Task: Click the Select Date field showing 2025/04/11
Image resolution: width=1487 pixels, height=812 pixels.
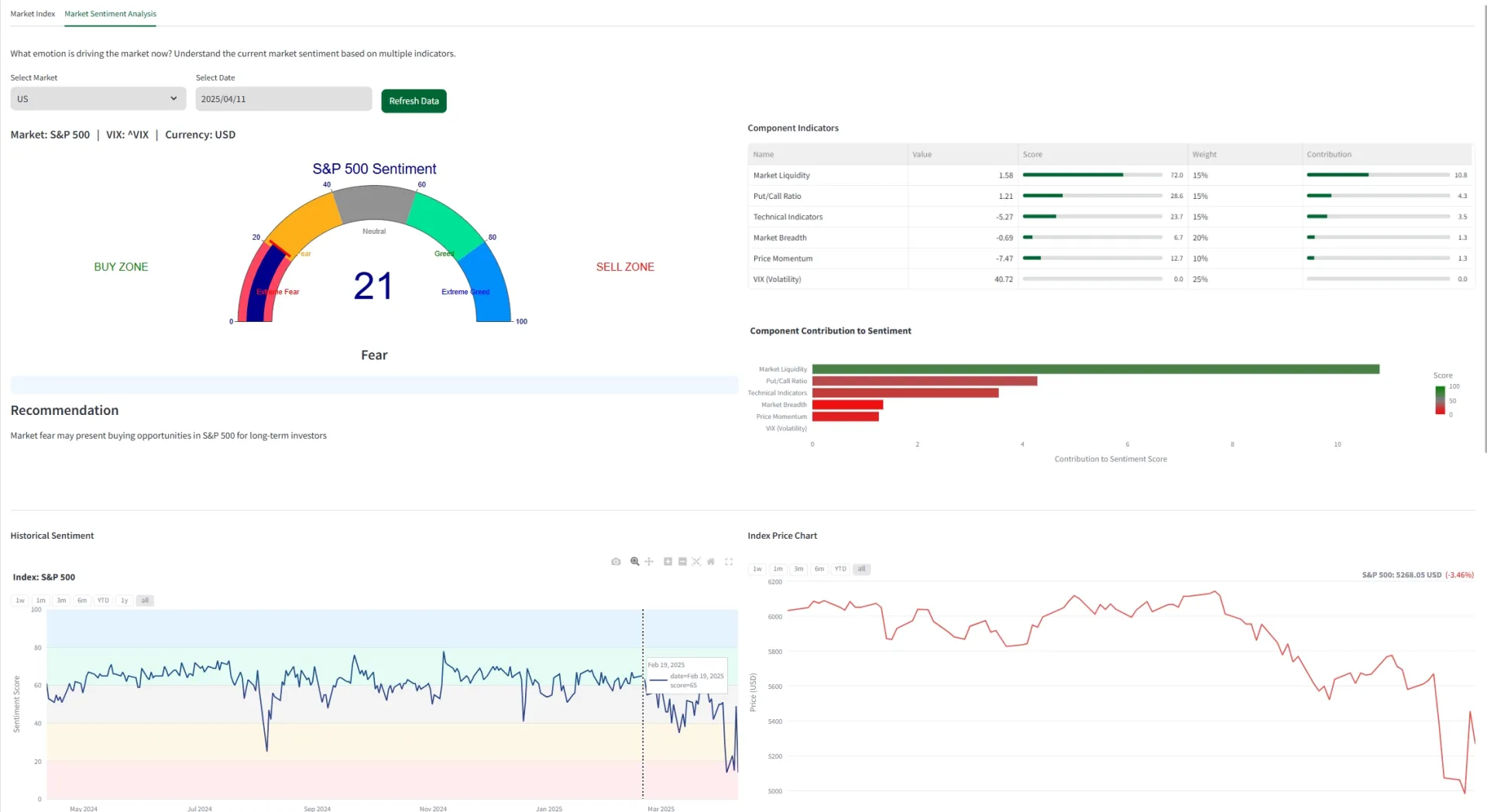Action: tap(283, 99)
